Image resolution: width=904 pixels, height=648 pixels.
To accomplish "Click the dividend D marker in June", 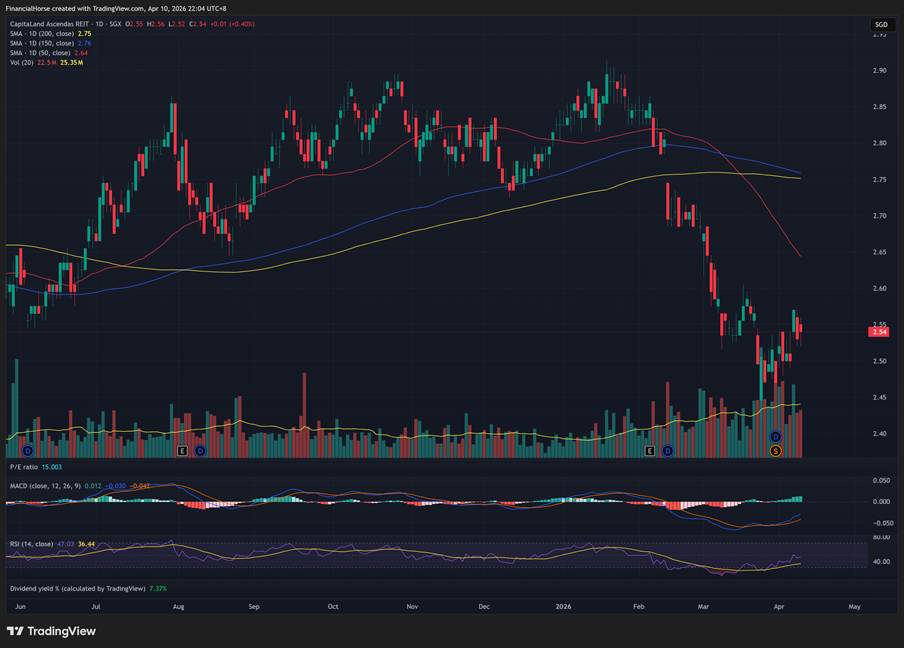I will click(x=27, y=451).
